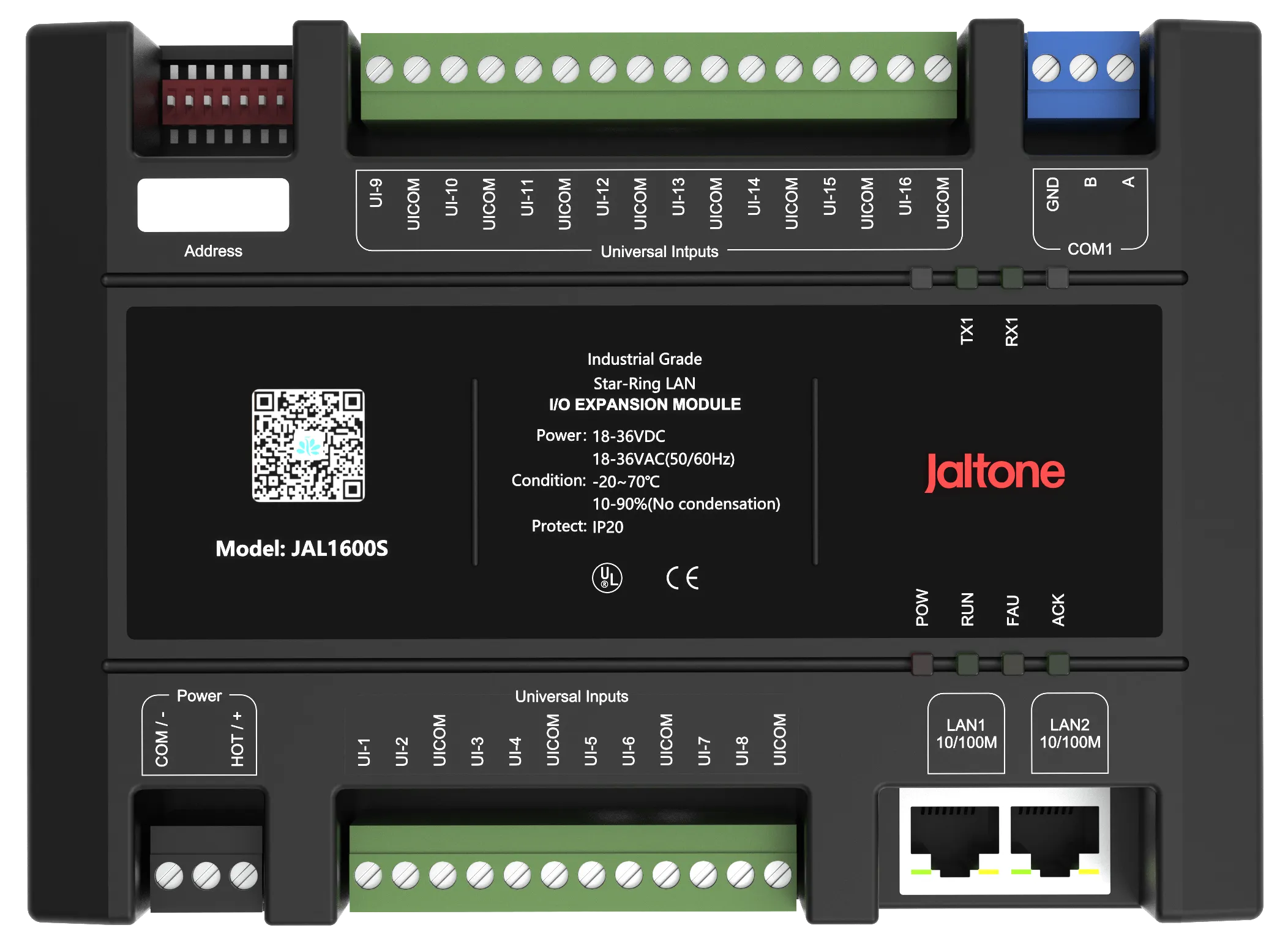Viewport: 1288px width, 944px height.
Task: Click the I/O EXPANSION MODULE heading
Action: [645, 405]
